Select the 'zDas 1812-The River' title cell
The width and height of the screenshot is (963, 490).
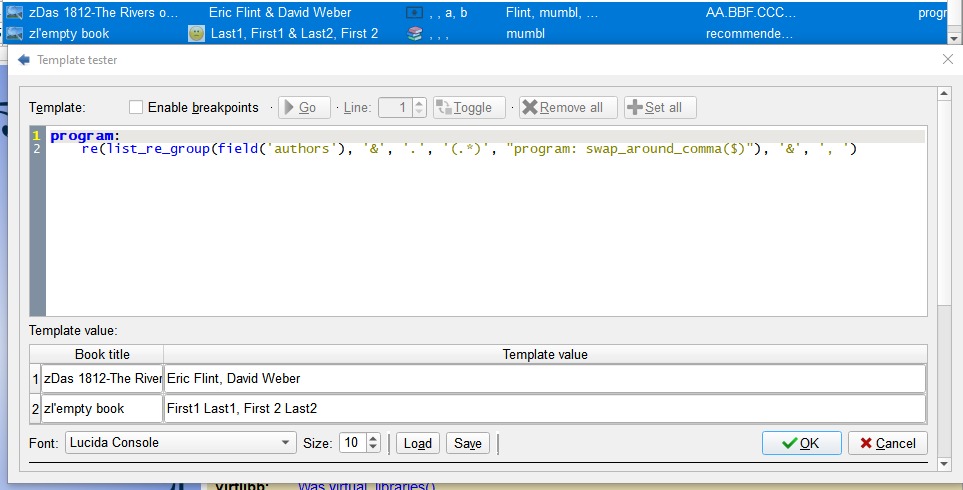pos(102,378)
